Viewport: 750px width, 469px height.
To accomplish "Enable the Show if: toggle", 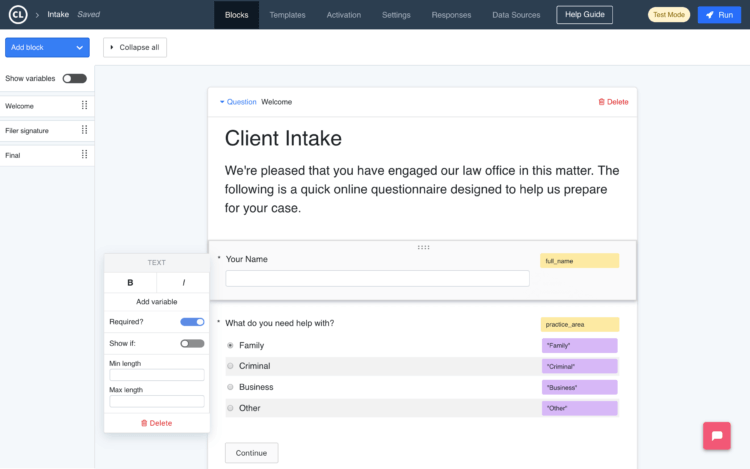I will [x=192, y=343].
